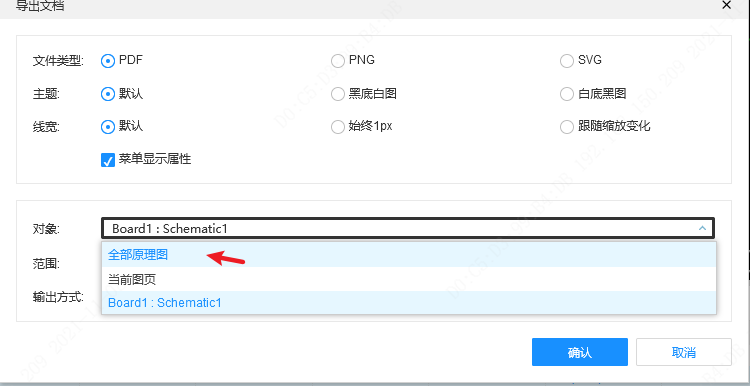This screenshot has height=386, width=750.
Task: Choose SVG as the file type
Action: (567, 61)
